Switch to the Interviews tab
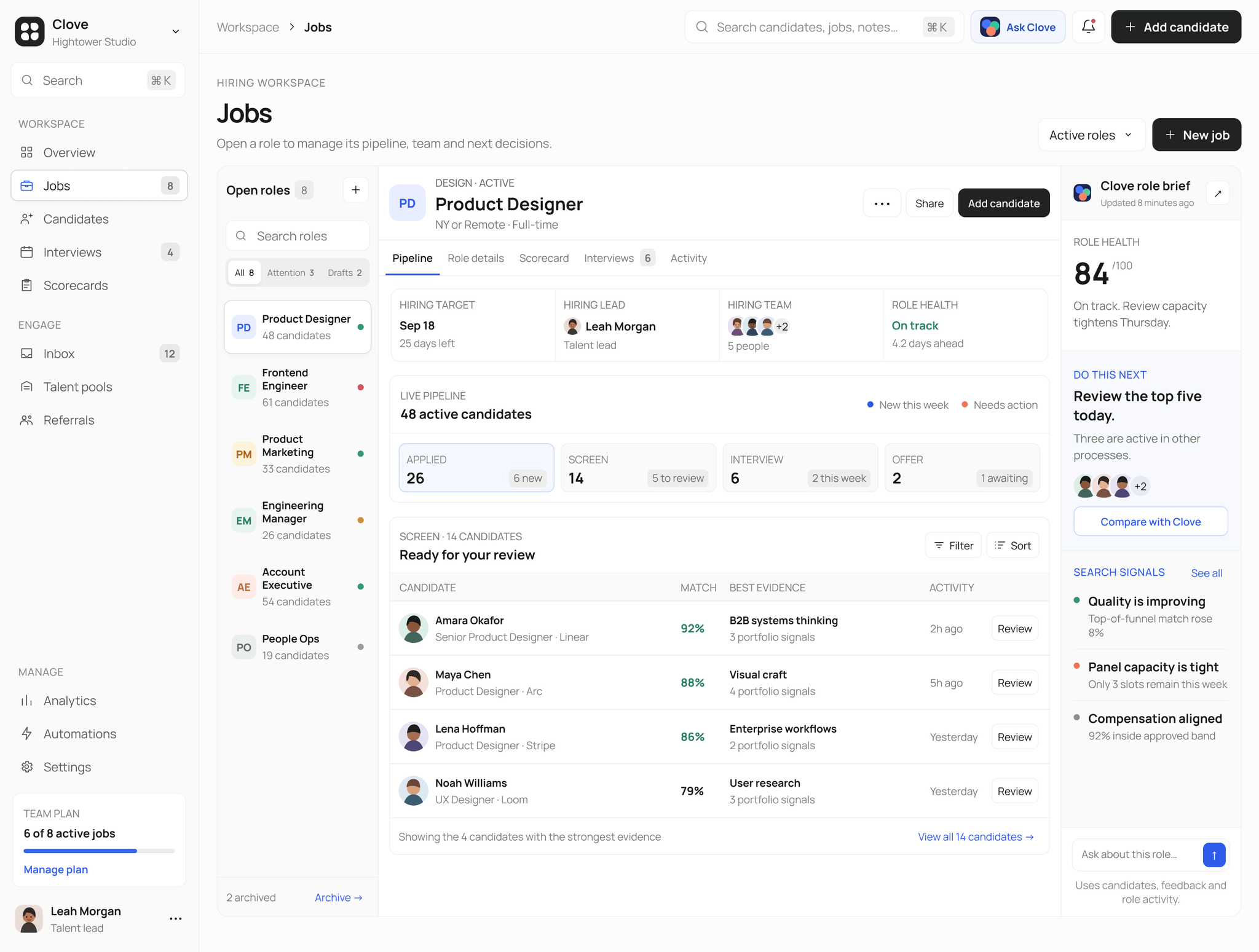The image size is (1259, 952). (619, 258)
